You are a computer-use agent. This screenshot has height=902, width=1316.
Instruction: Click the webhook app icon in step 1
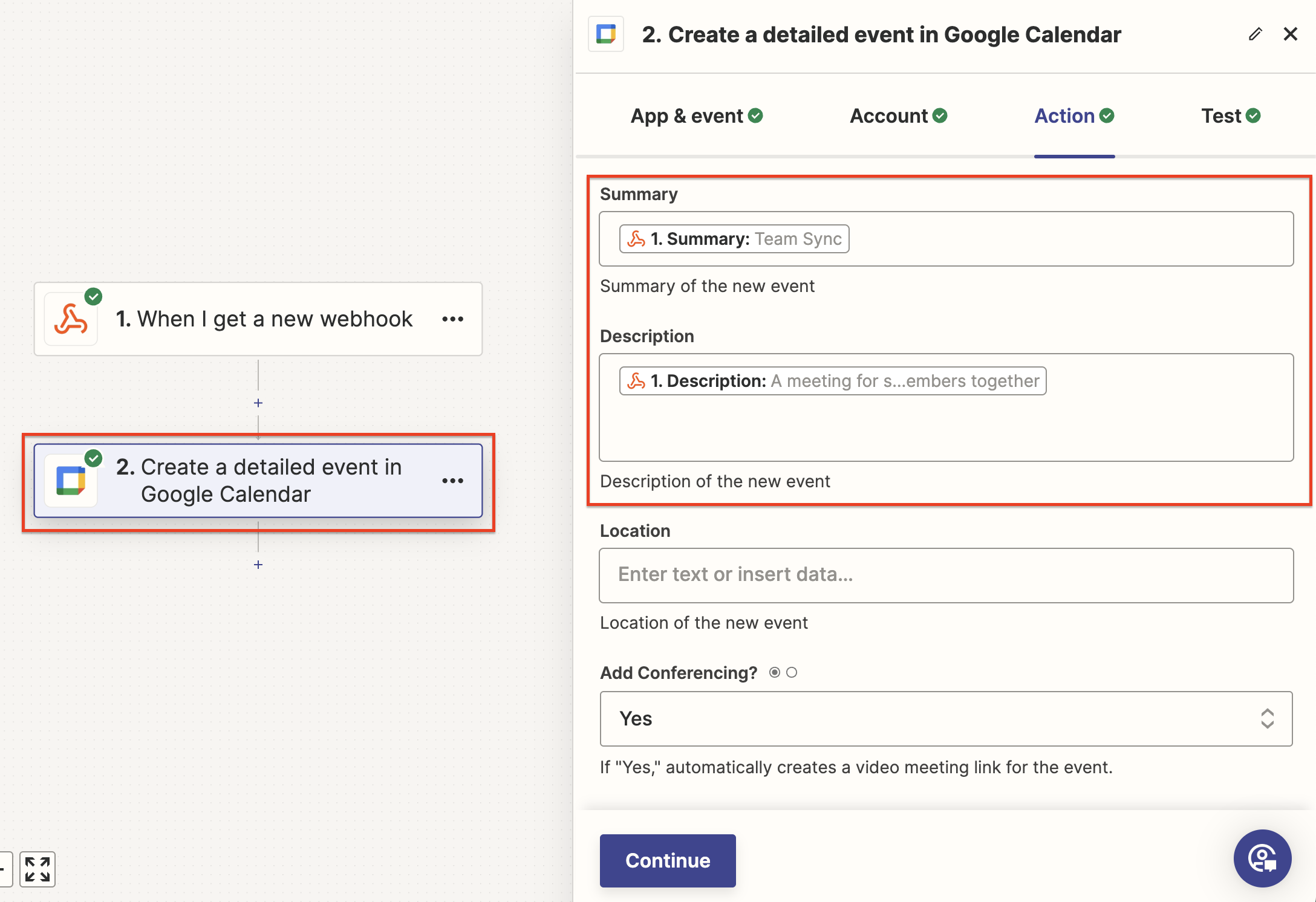point(71,319)
